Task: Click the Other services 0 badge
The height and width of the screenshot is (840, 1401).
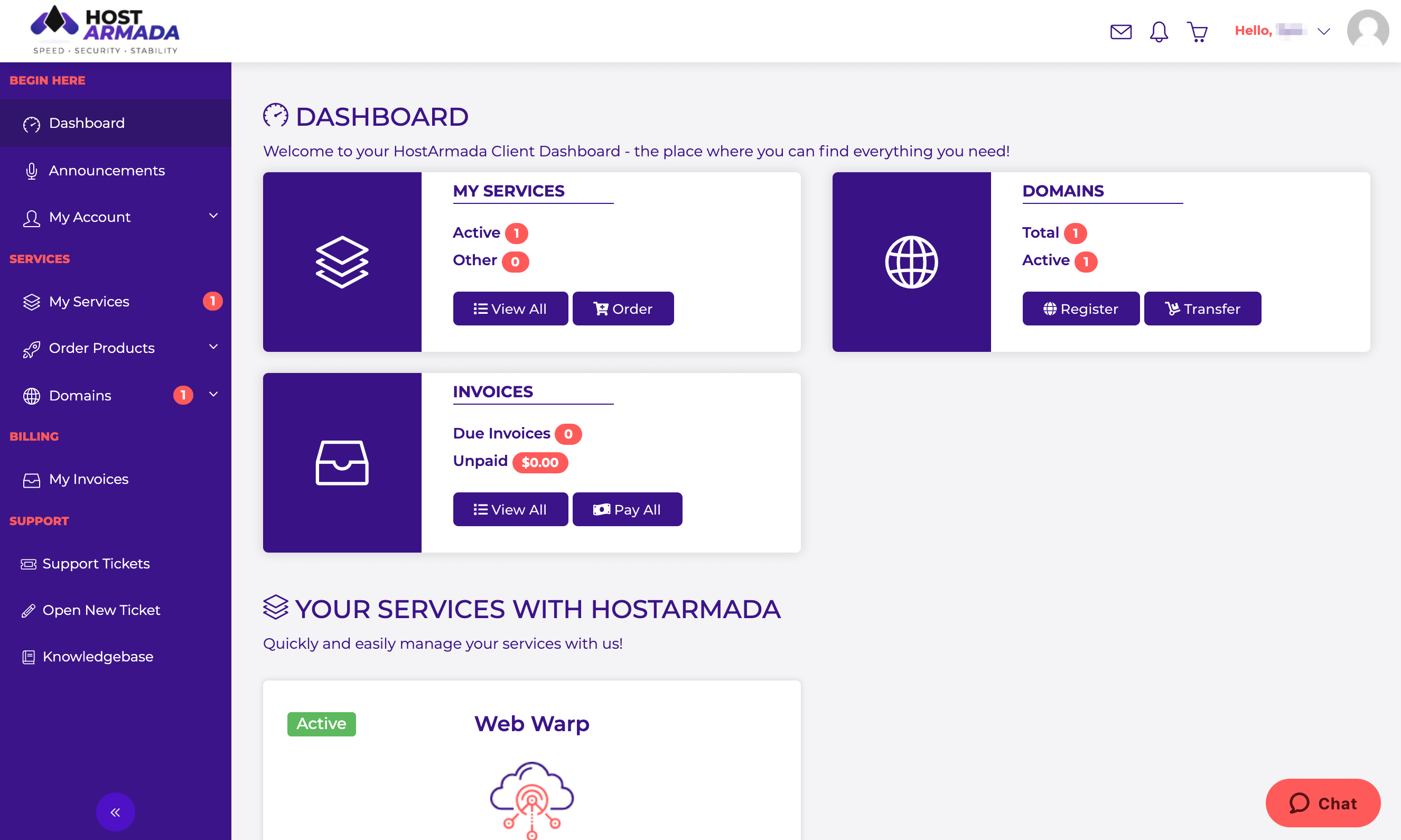Action: tap(515, 262)
